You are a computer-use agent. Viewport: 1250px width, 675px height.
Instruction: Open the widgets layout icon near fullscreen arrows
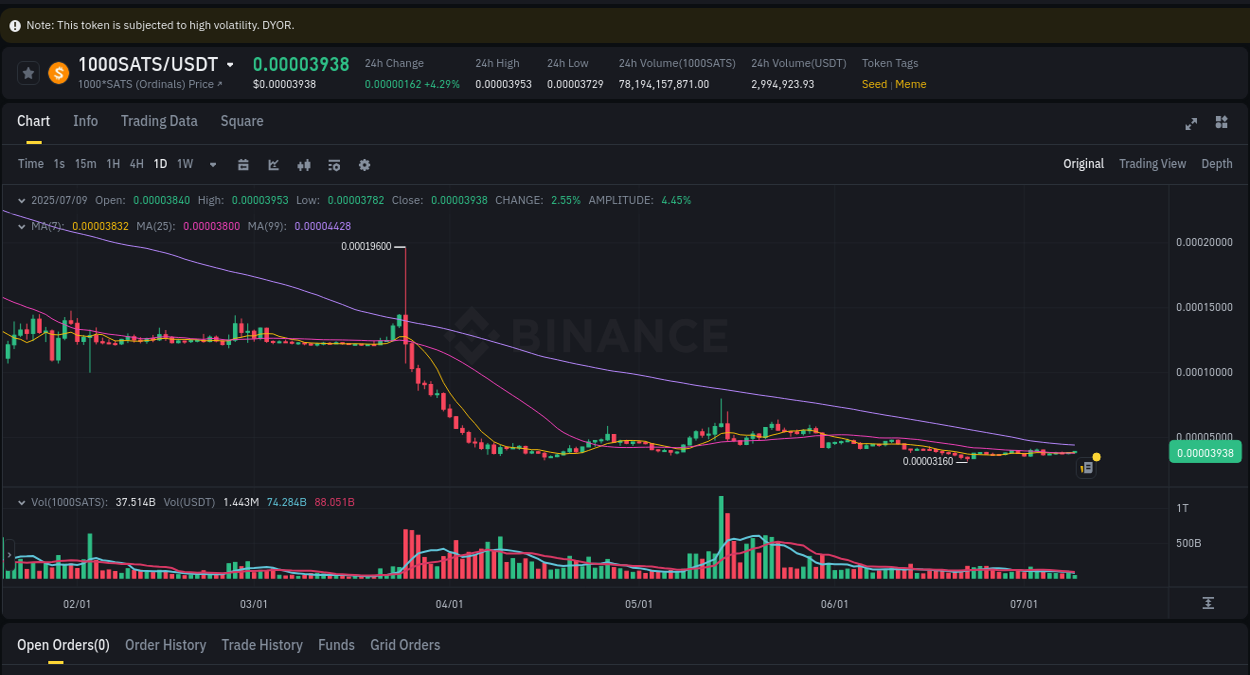[1221, 124]
